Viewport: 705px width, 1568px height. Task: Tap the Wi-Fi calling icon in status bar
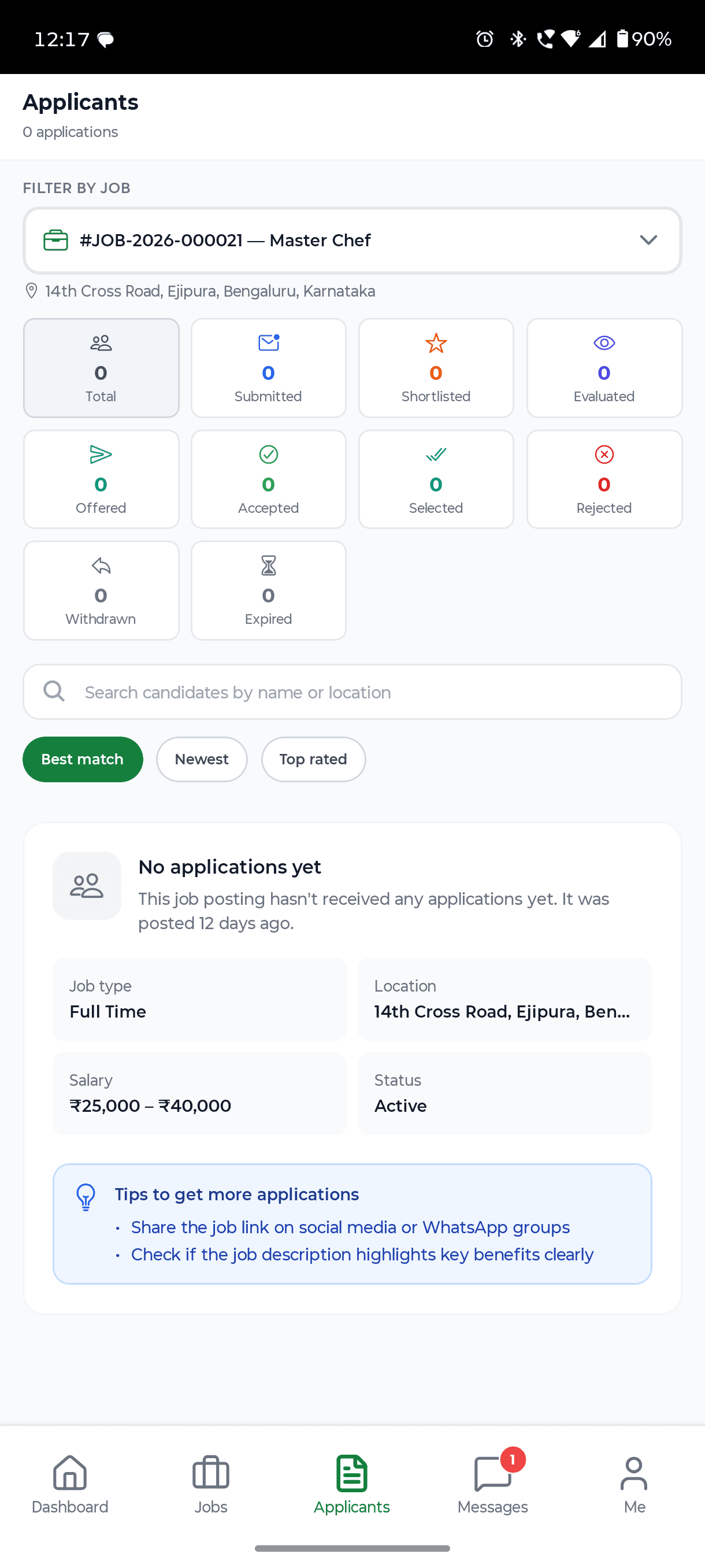tap(545, 39)
